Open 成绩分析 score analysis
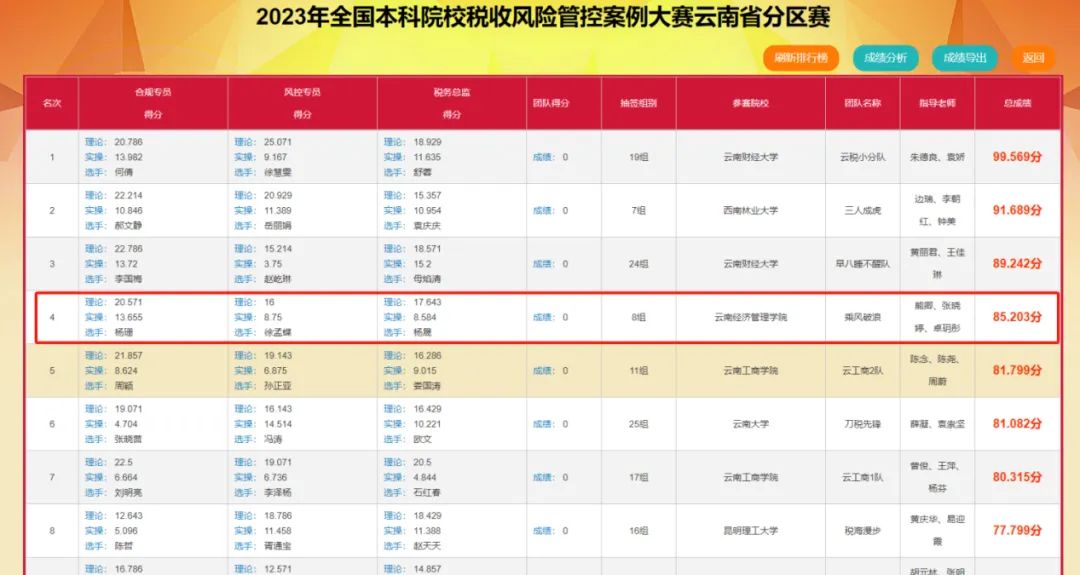This screenshot has width=1080, height=575. tap(885, 58)
